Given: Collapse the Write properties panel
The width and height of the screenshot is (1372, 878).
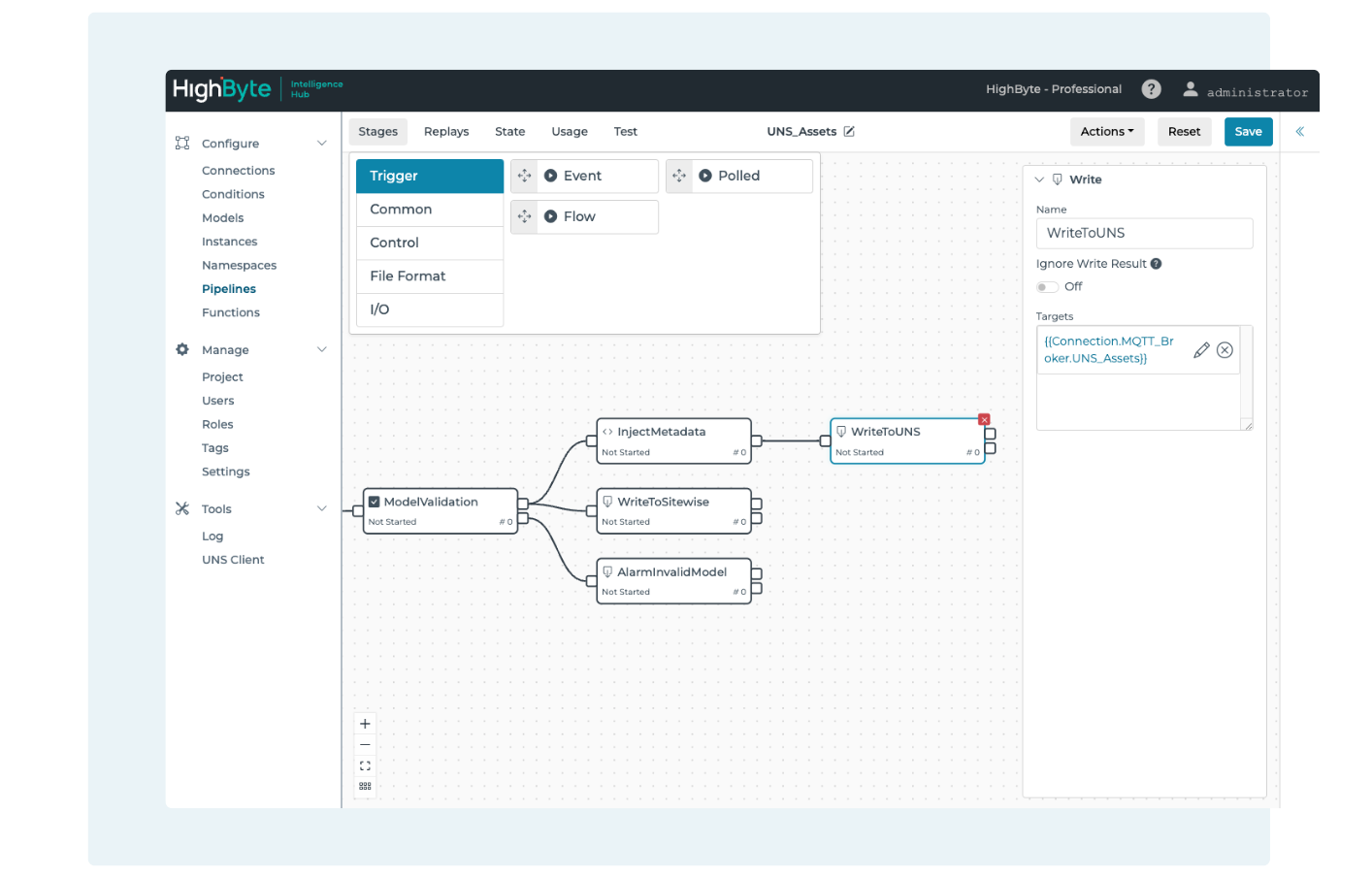Looking at the screenshot, I should pos(1040,179).
